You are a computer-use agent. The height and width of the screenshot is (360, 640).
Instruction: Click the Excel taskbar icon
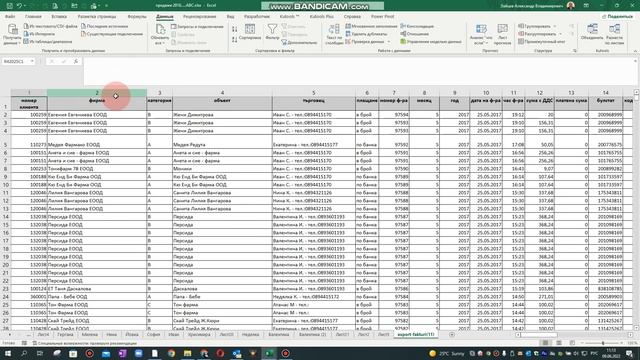coord(269,353)
